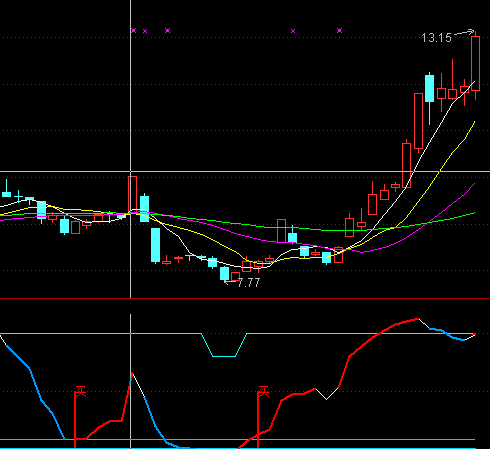Image resolution: width=490 pixels, height=449 pixels.
Task: Click the red candlestick on the crosshair line
Action: tap(133, 194)
